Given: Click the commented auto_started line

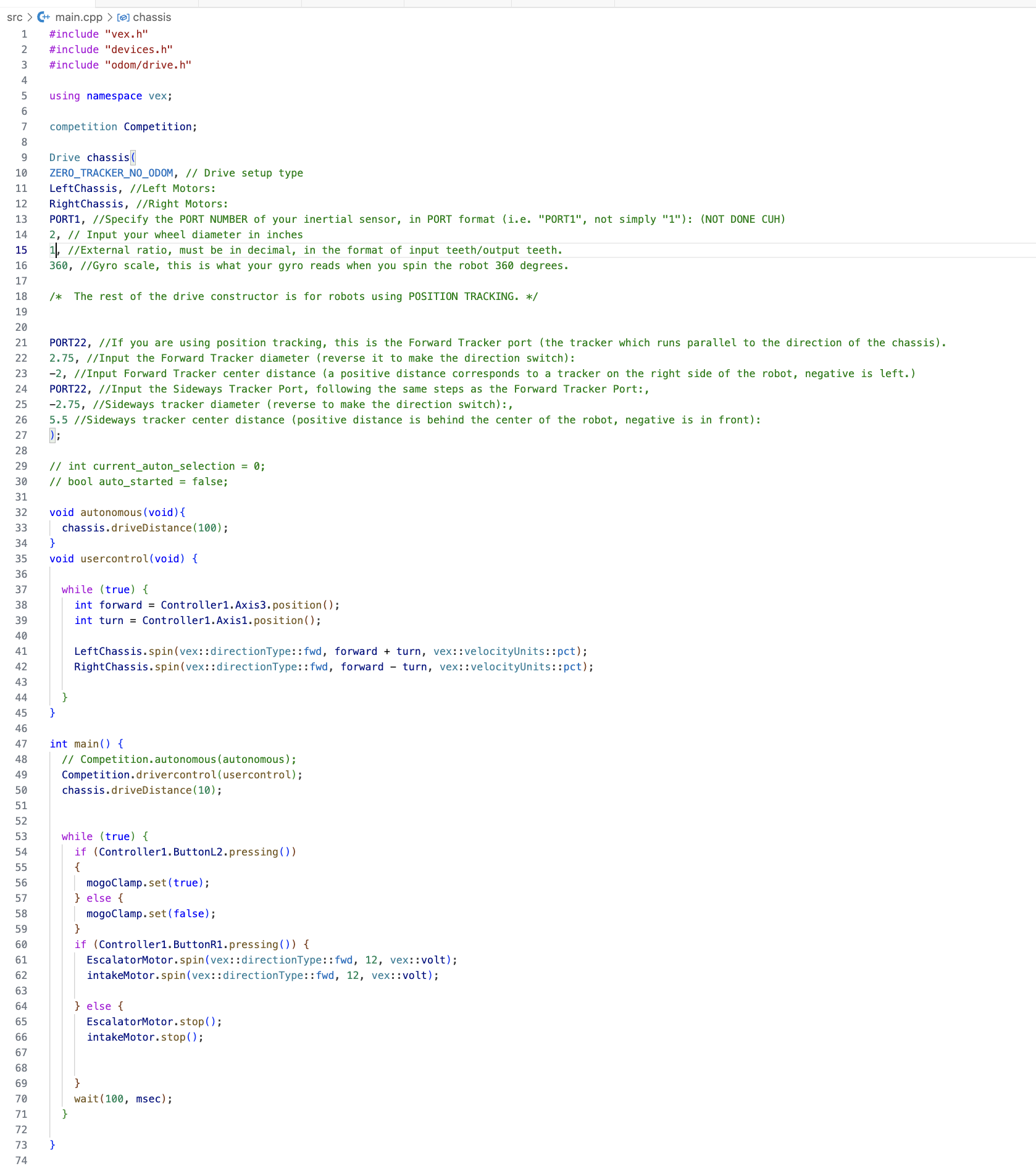Looking at the screenshot, I should tap(139, 481).
